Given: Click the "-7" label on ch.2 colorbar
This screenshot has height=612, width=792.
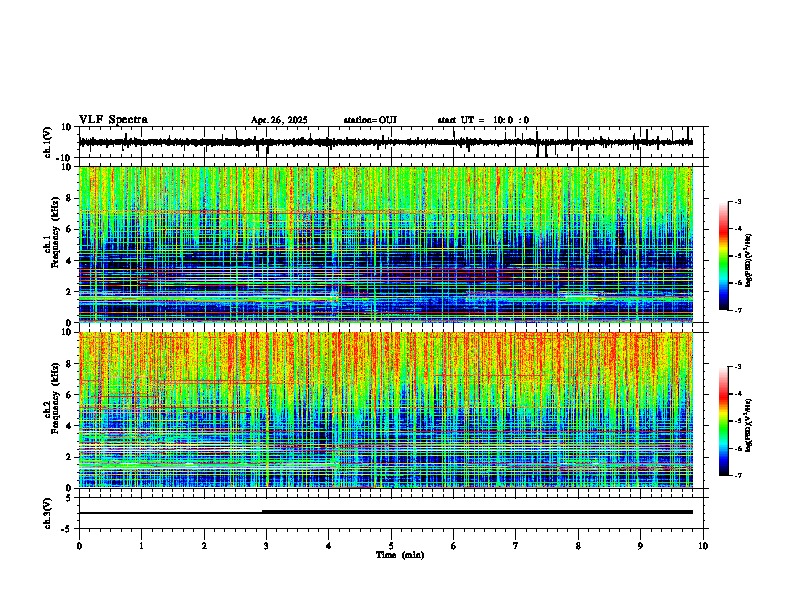Looking at the screenshot, I should point(737,475).
